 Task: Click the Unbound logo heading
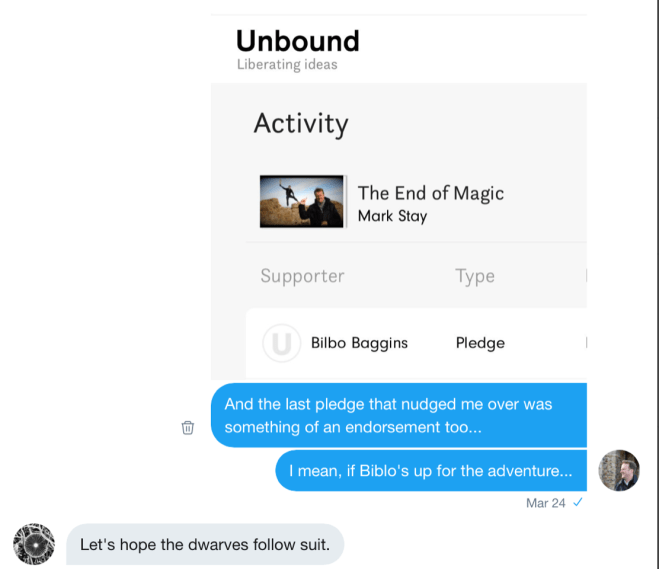pyautogui.click(x=298, y=41)
